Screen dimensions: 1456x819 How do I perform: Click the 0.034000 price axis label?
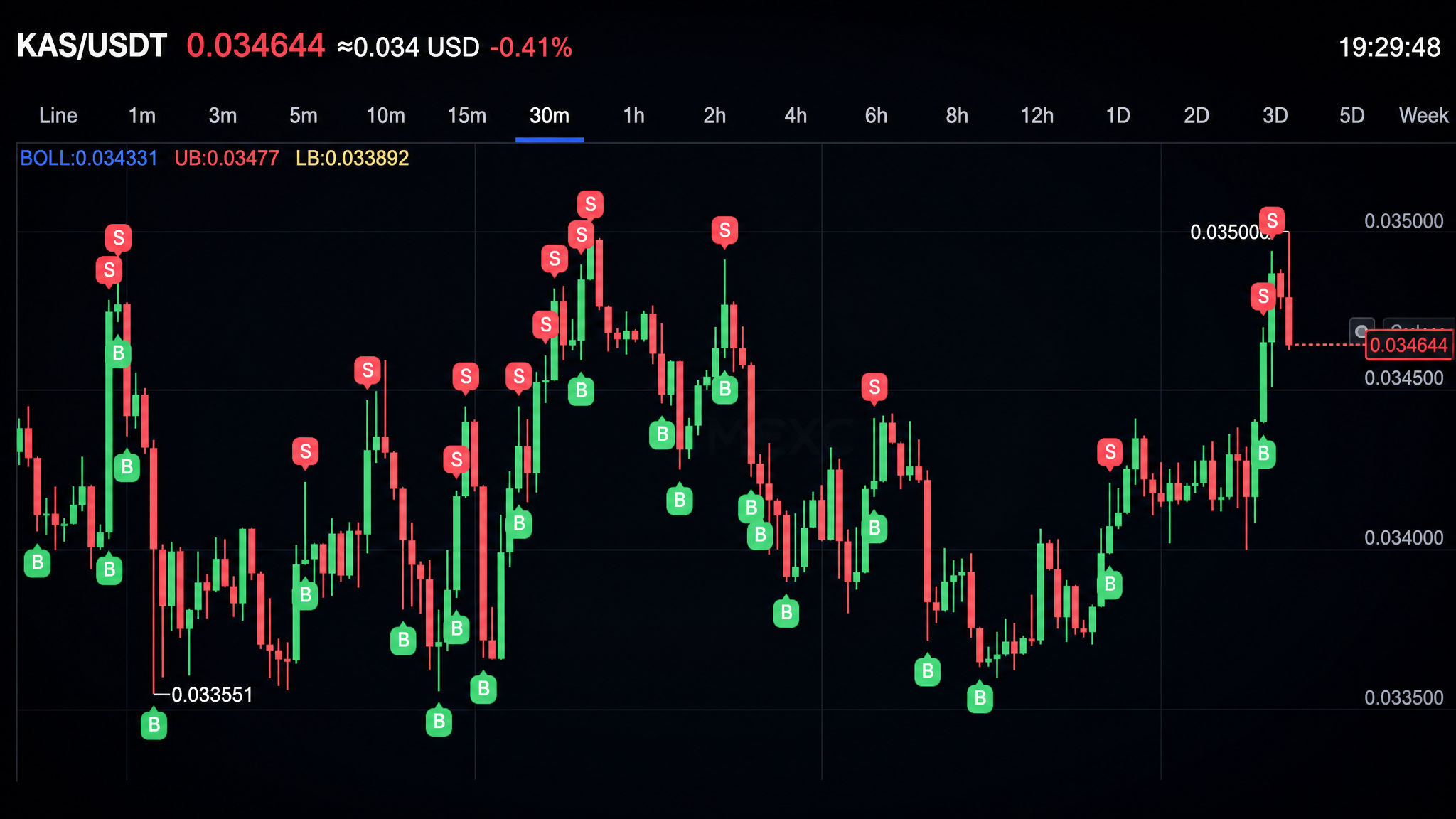[1404, 537]
